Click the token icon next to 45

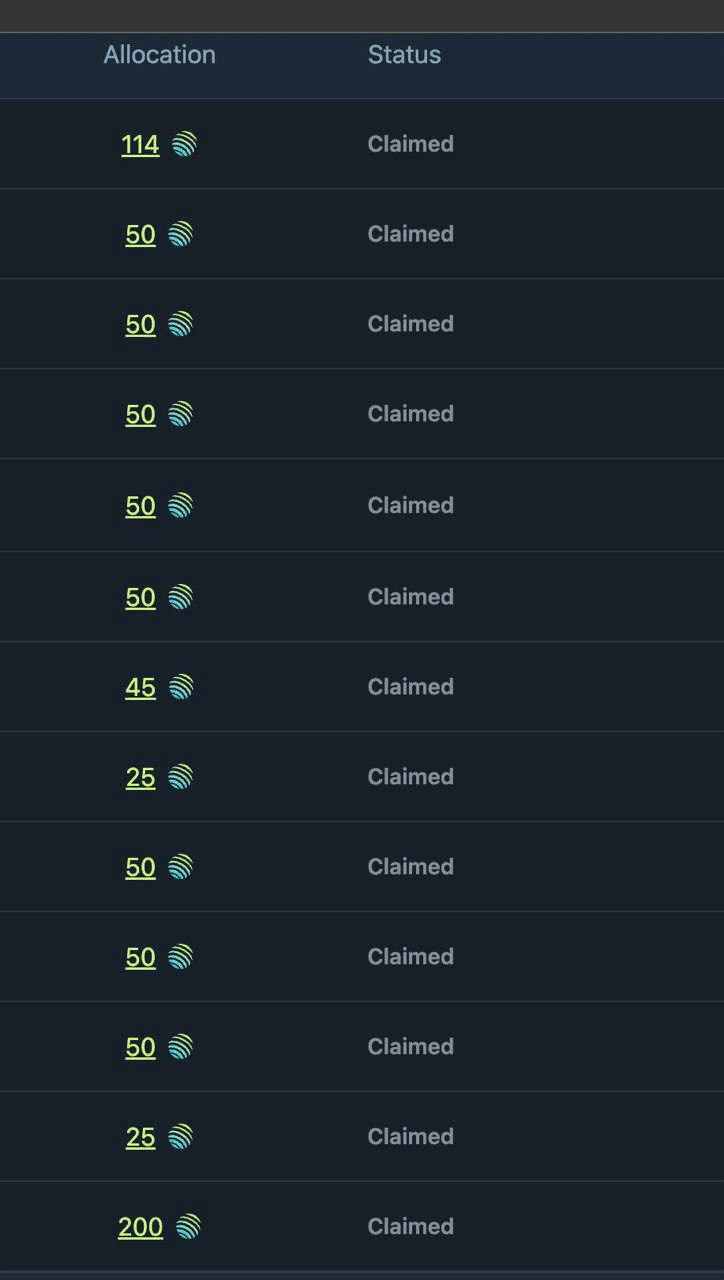[x=181, y=687]
